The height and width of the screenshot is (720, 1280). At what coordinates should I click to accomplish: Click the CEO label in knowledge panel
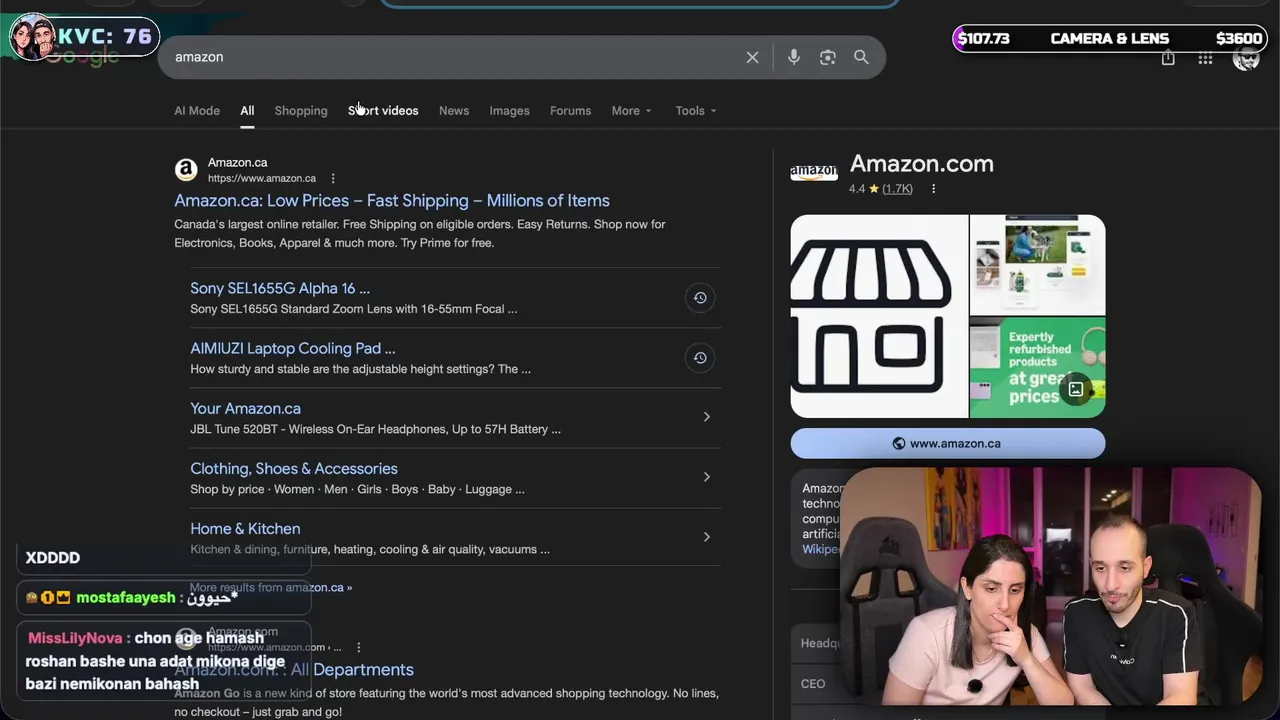click(813, 684)
